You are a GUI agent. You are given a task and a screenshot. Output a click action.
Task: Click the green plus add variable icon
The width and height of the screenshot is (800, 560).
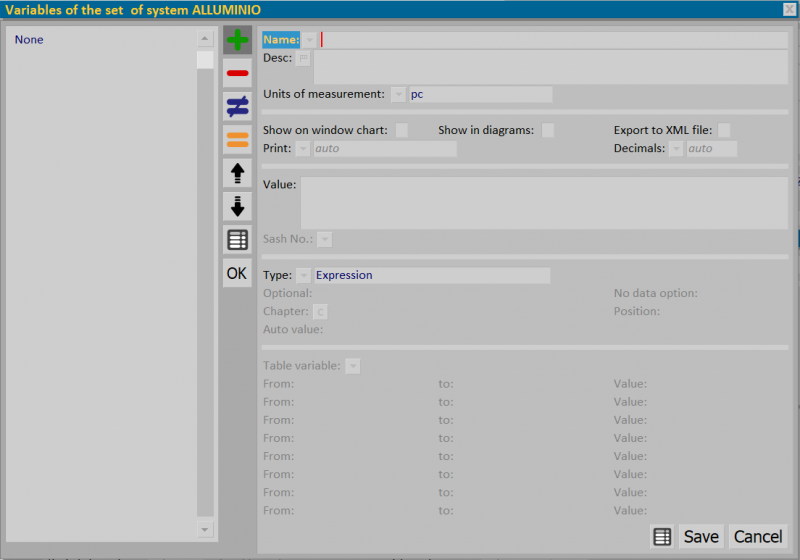click(x=237, y=40)
